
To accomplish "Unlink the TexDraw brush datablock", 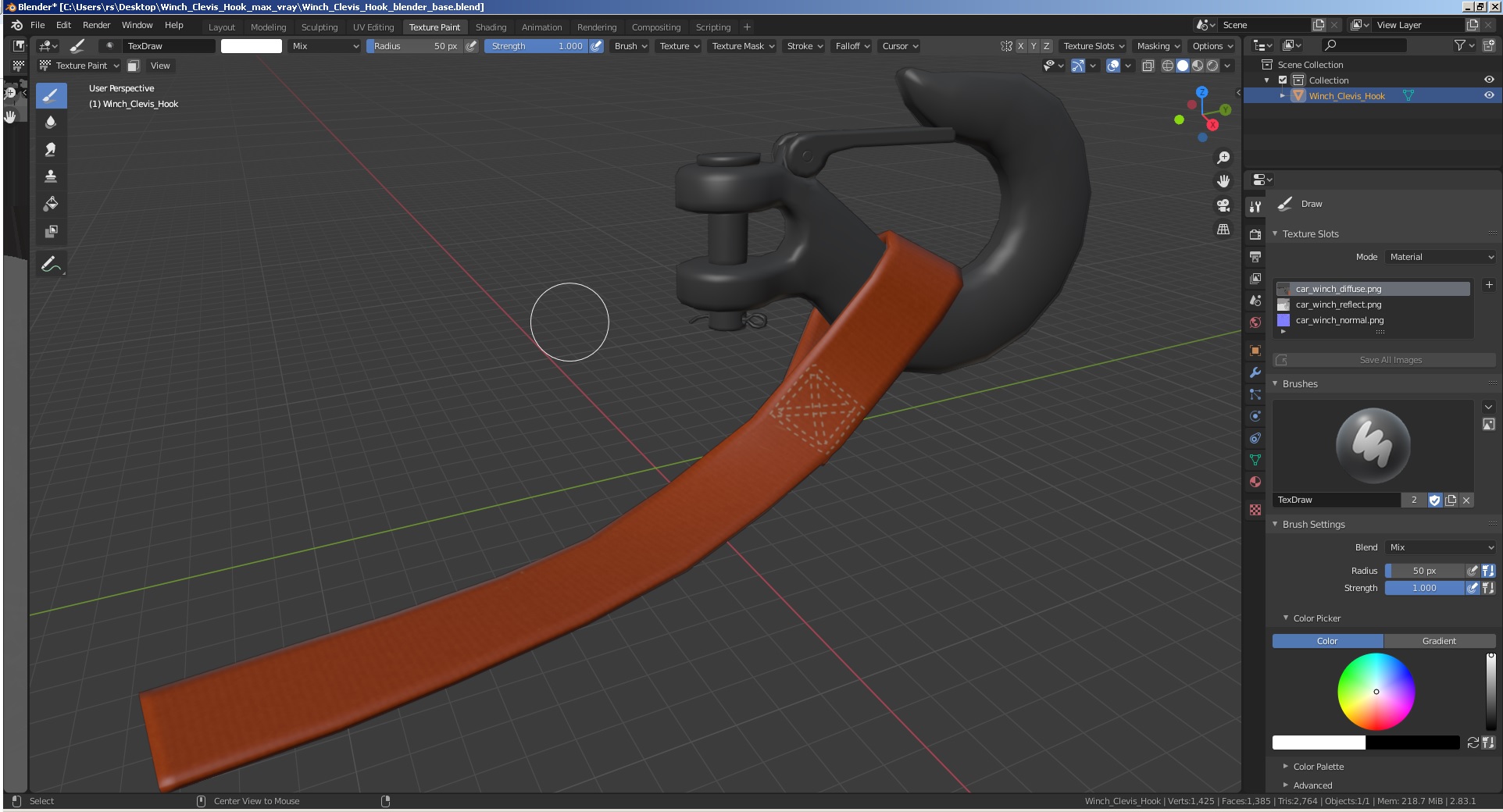I will [x=1466, y=500].
